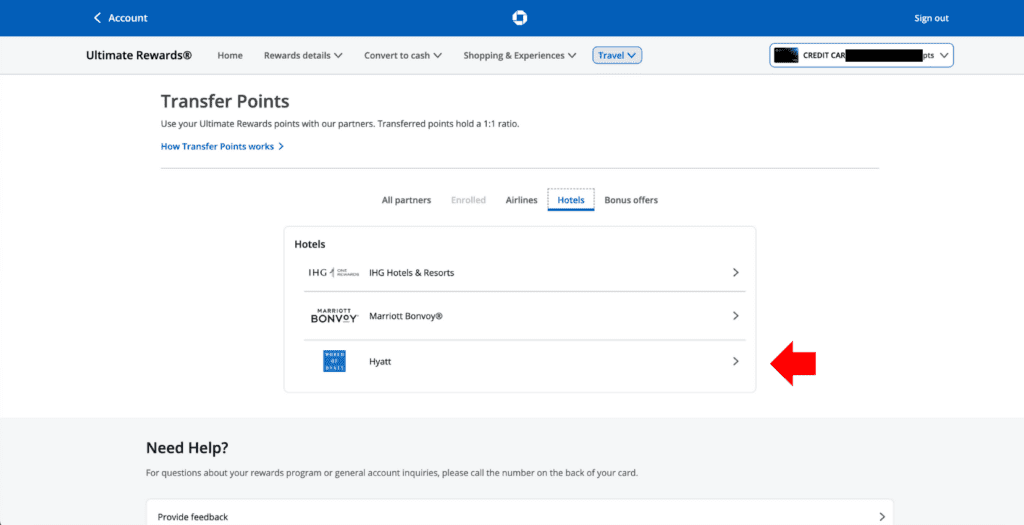Open the Marriott Bonvoy row chevron
The width and height of the screenshot is (1024, 525).
735,316
